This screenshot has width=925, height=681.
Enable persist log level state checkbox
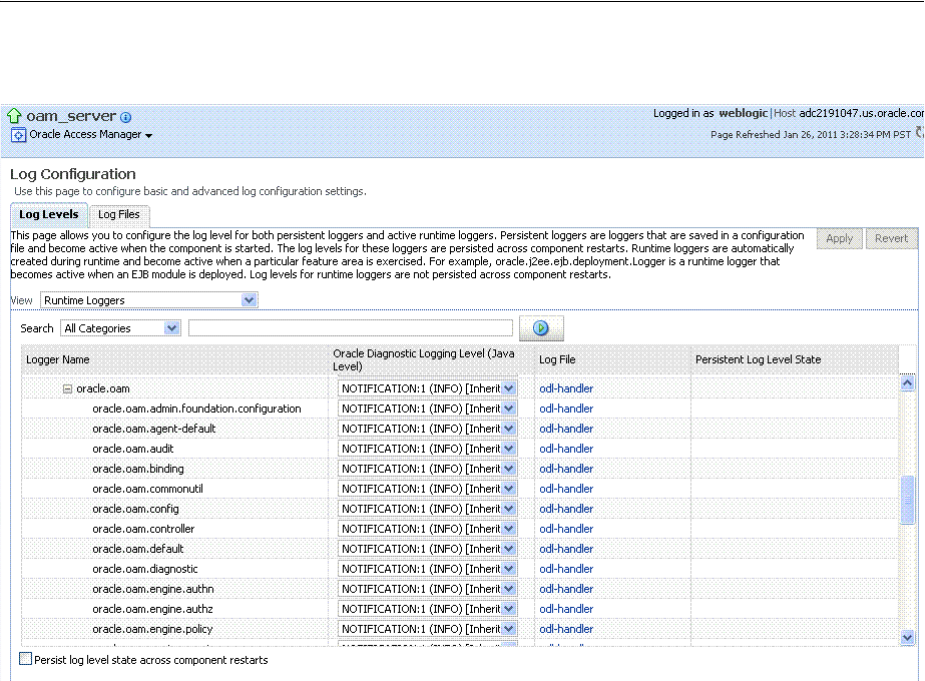tap(26, 660)
